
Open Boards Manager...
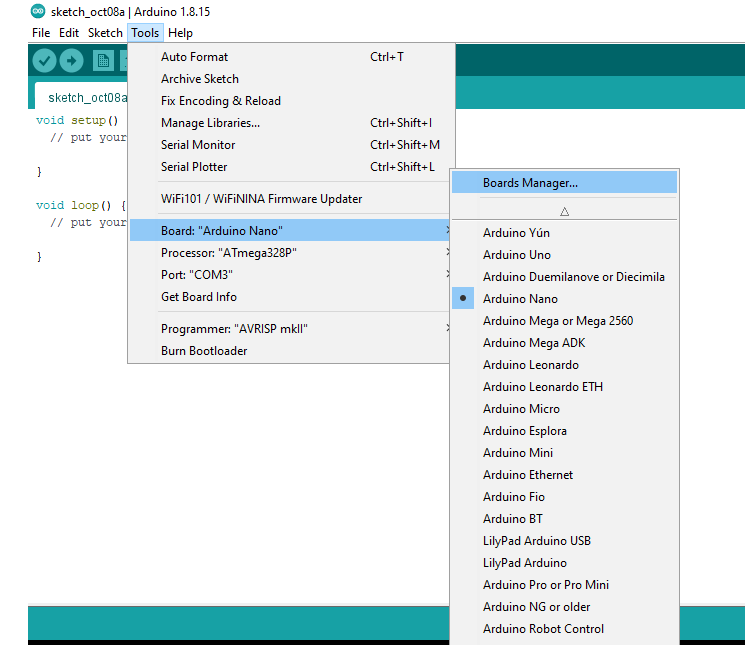tap(564, 182)
